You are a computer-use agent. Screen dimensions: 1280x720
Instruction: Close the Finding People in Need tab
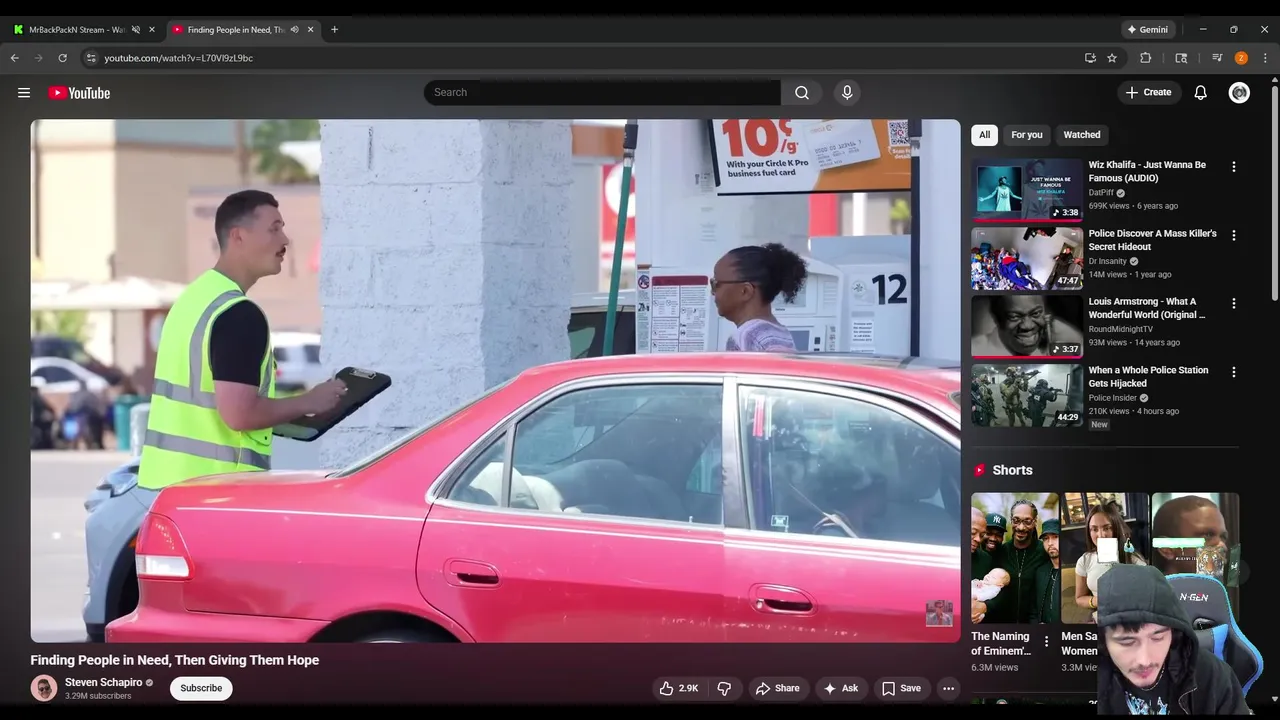click(x=310, y=30)
